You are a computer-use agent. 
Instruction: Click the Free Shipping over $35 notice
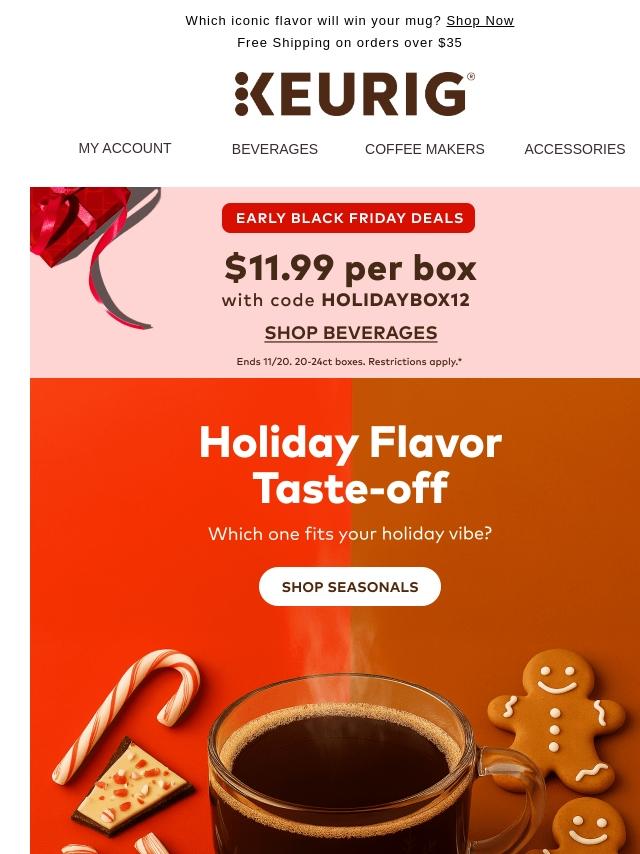[x=349, y=42]
